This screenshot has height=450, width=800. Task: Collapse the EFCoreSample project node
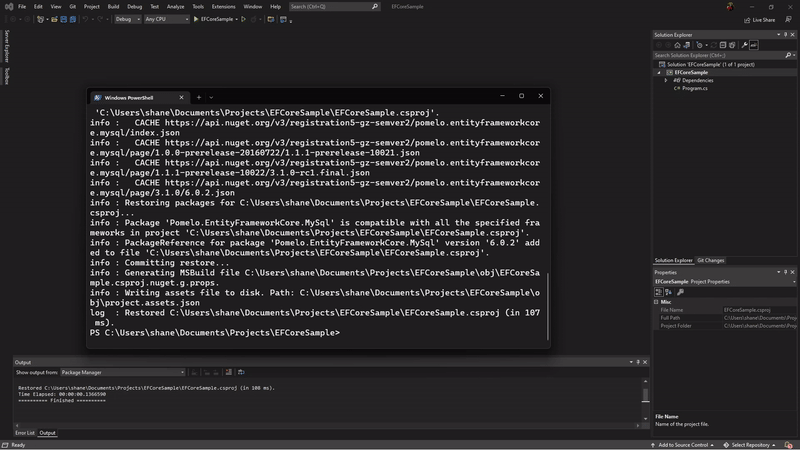click(659, 72)
